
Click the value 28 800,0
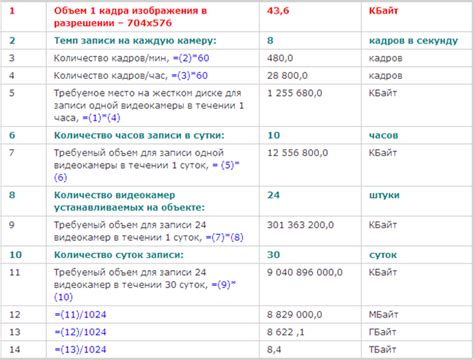tap(287, 76)
